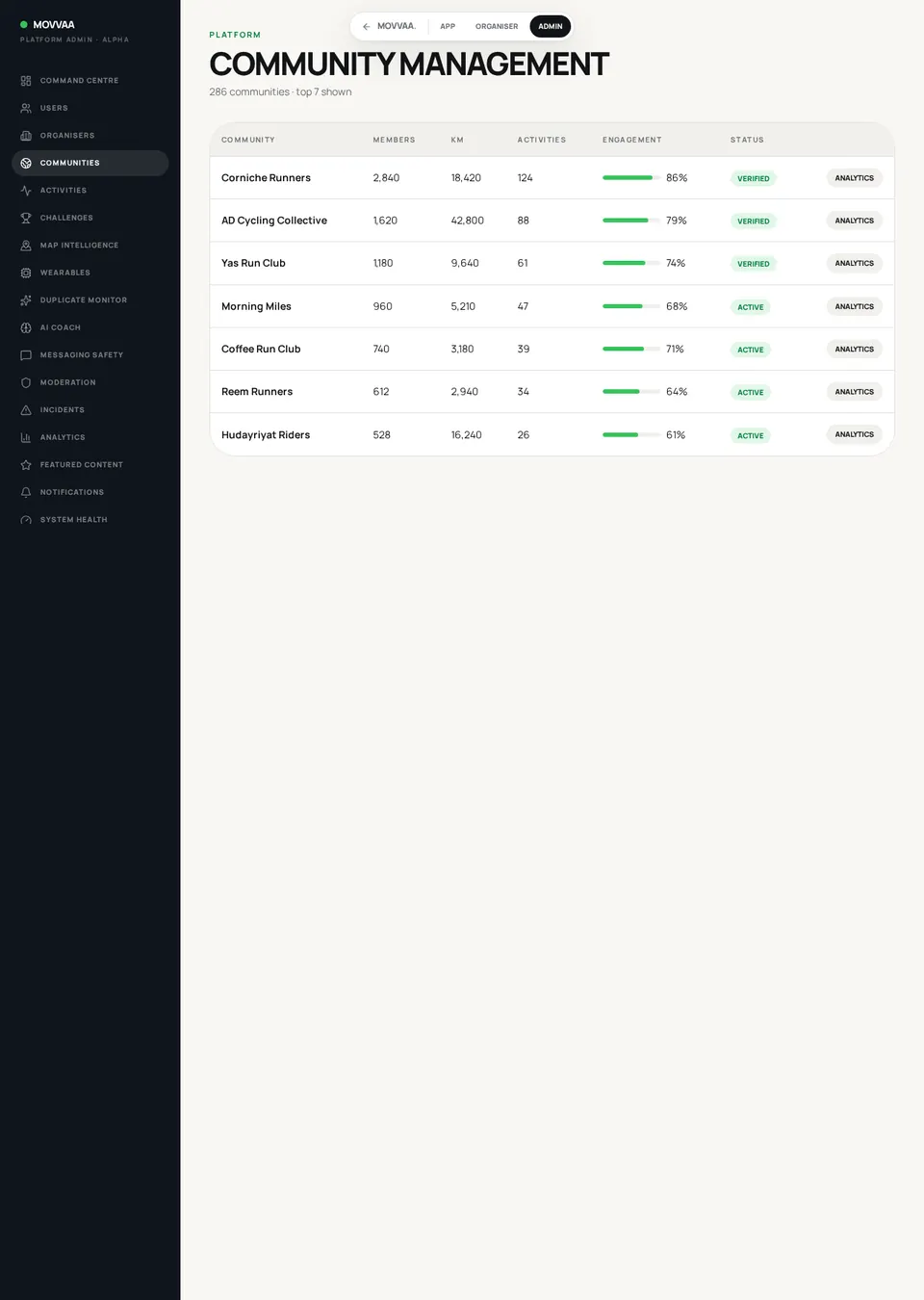Click the 124 activities value

pyautogui.click(x=525, y=178)
